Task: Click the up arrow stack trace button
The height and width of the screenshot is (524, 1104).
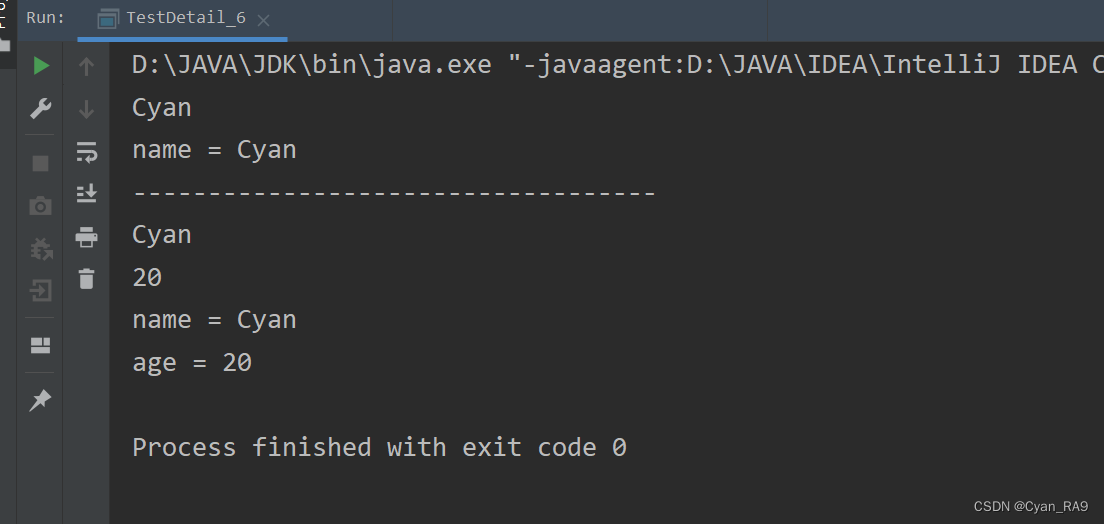Action: (87, 67)
